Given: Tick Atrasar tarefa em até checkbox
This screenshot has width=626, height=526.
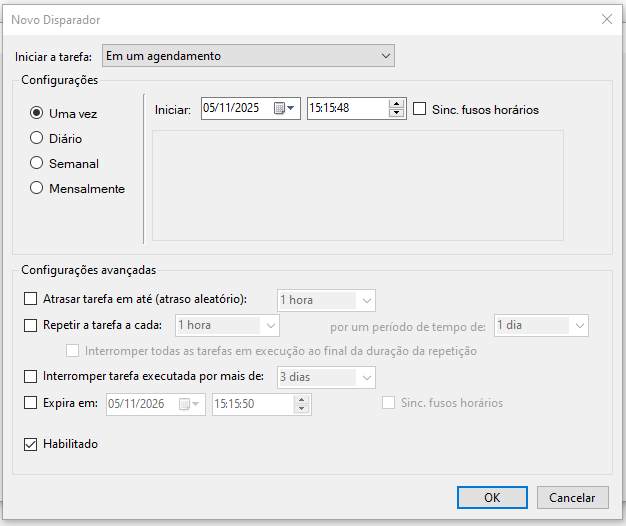Looking at the screenshot, I should point(30,299).
